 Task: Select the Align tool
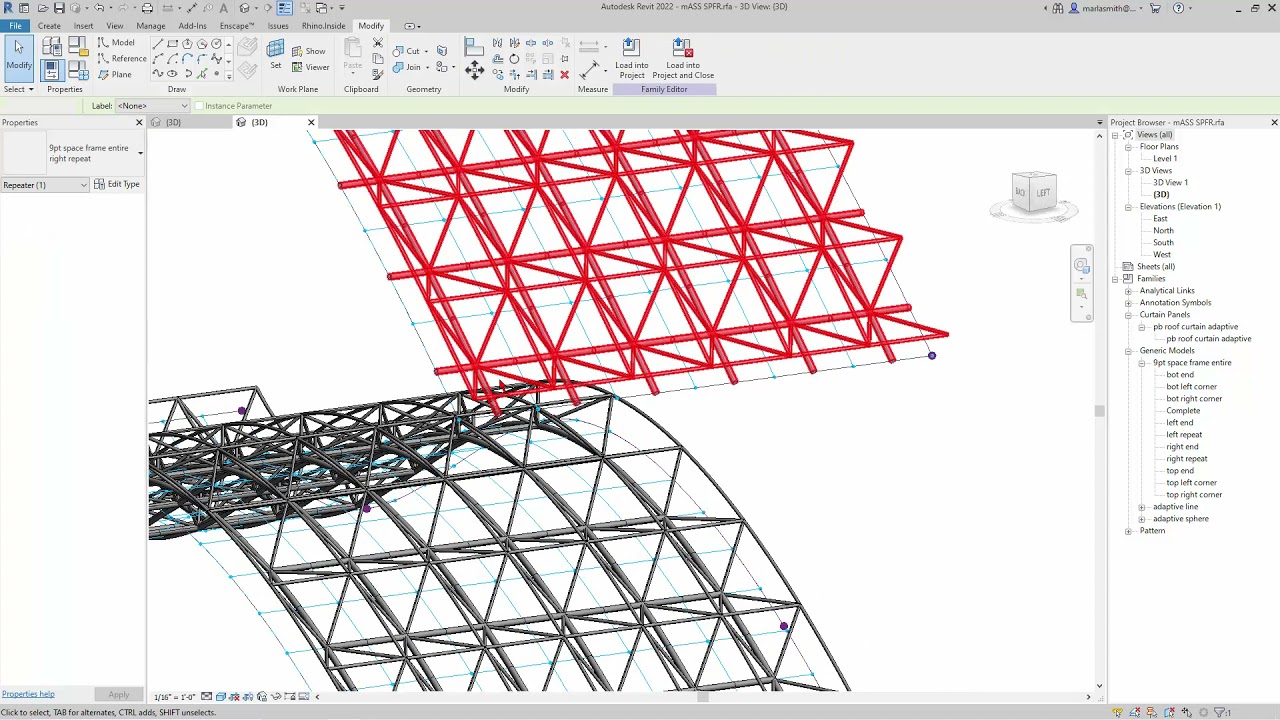click(474, 47)
